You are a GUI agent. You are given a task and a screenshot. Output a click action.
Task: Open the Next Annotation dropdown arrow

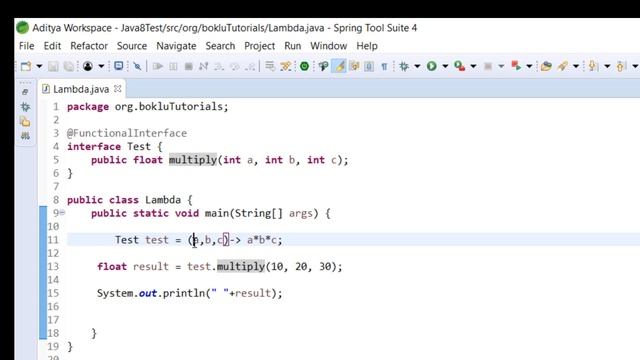[607, 66]
